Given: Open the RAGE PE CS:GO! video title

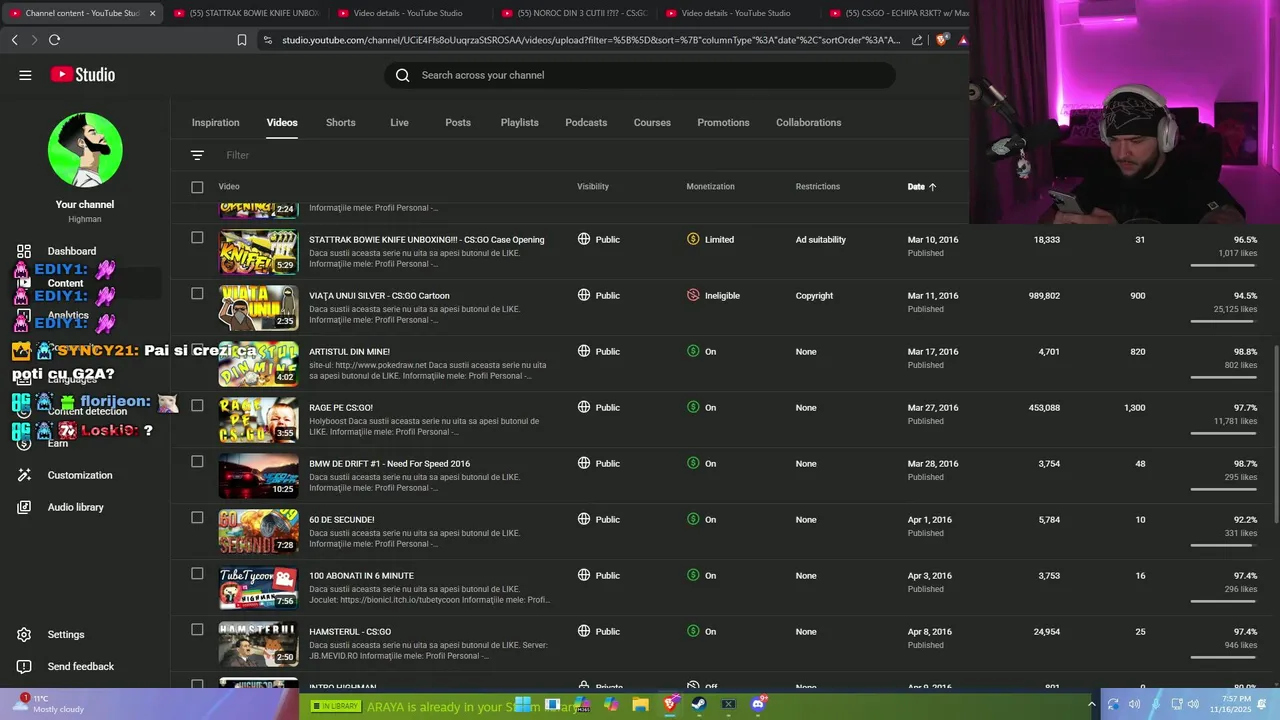Looking at the screenshot, I should 341,408.
